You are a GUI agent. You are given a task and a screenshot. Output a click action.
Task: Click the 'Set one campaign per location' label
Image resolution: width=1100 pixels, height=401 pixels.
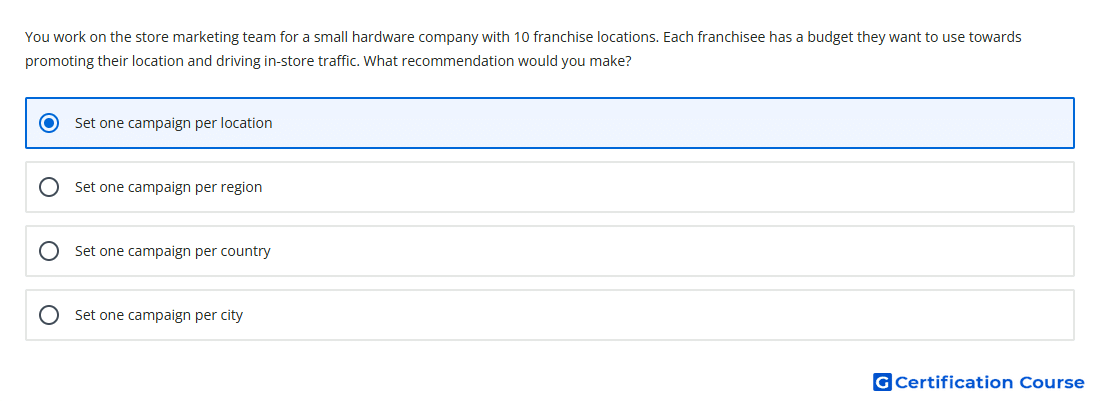point(173,123)
